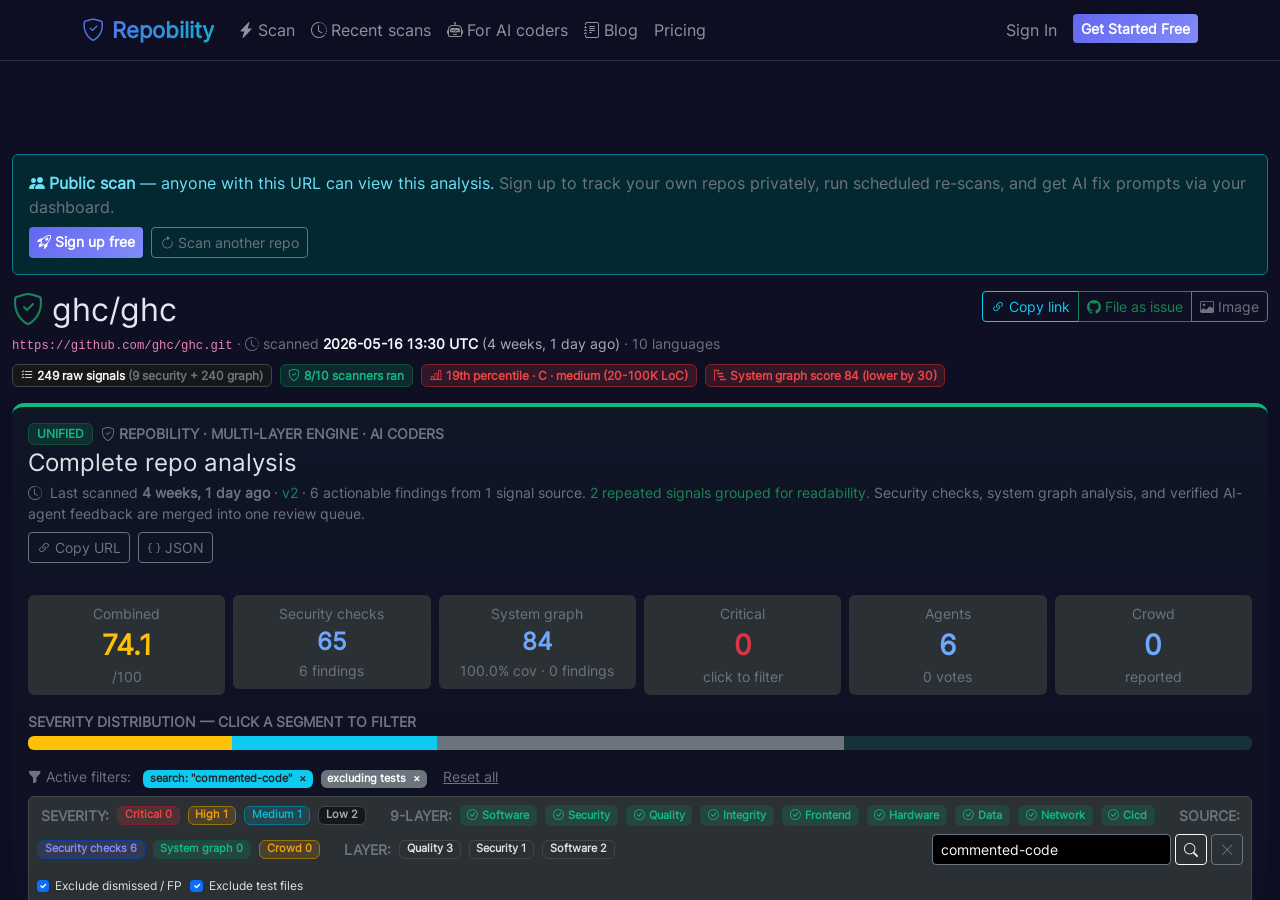Click the shield icon beside ghc/ghc
This screenshot has height=900, width=1280.
click(28, 309)
